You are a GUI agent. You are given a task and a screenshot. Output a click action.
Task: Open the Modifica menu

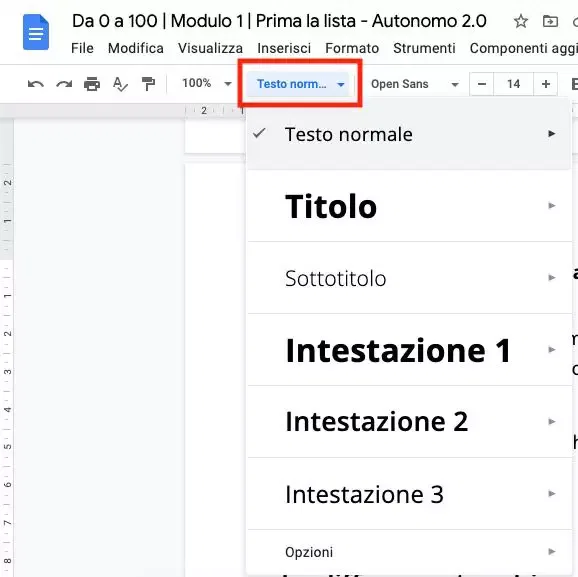click(136, 48)
